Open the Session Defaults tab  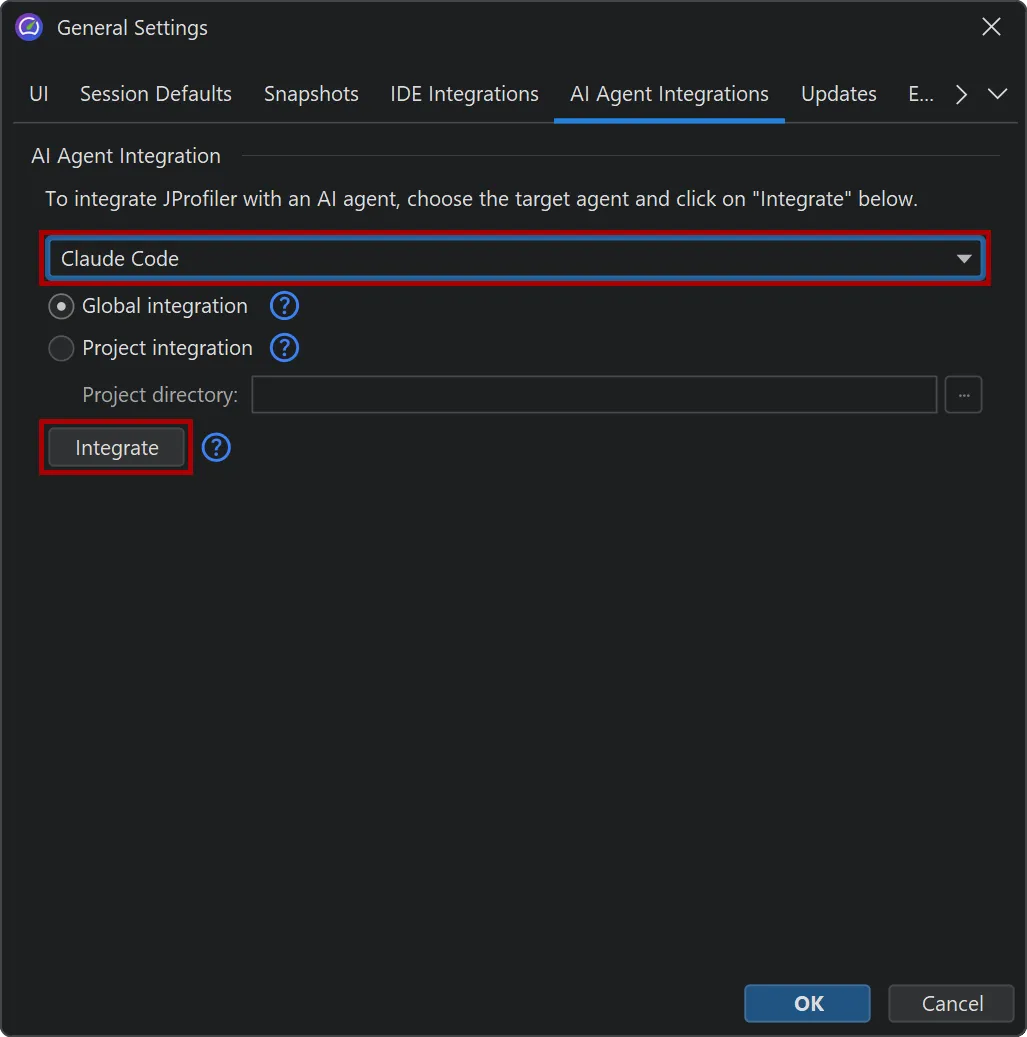(156, 94)
